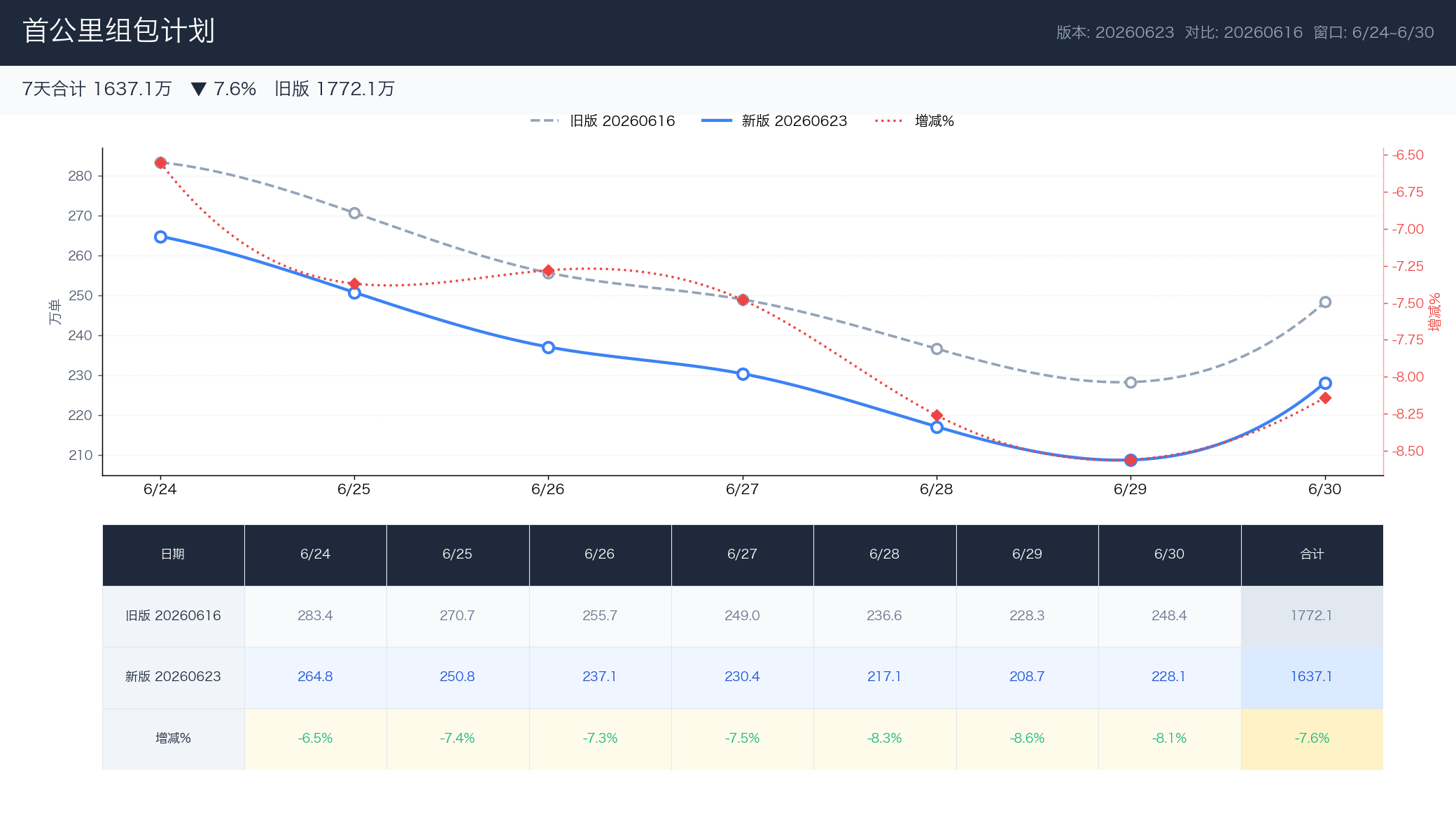Select the 合计 table column header

coord(1312,554)
